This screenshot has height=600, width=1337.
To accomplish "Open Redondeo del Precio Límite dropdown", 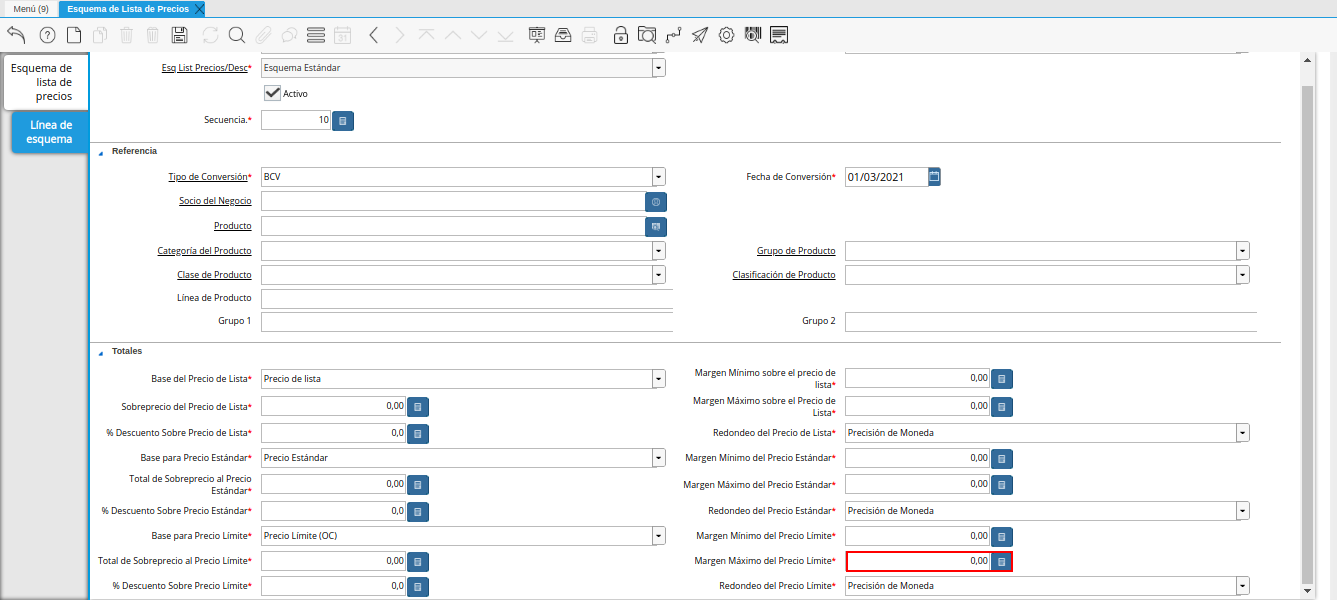I will 1242,586.
